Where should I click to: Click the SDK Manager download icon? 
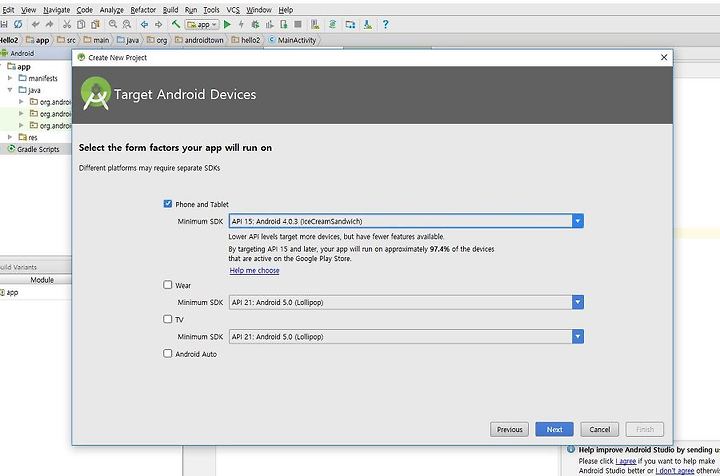pos(368,24)
